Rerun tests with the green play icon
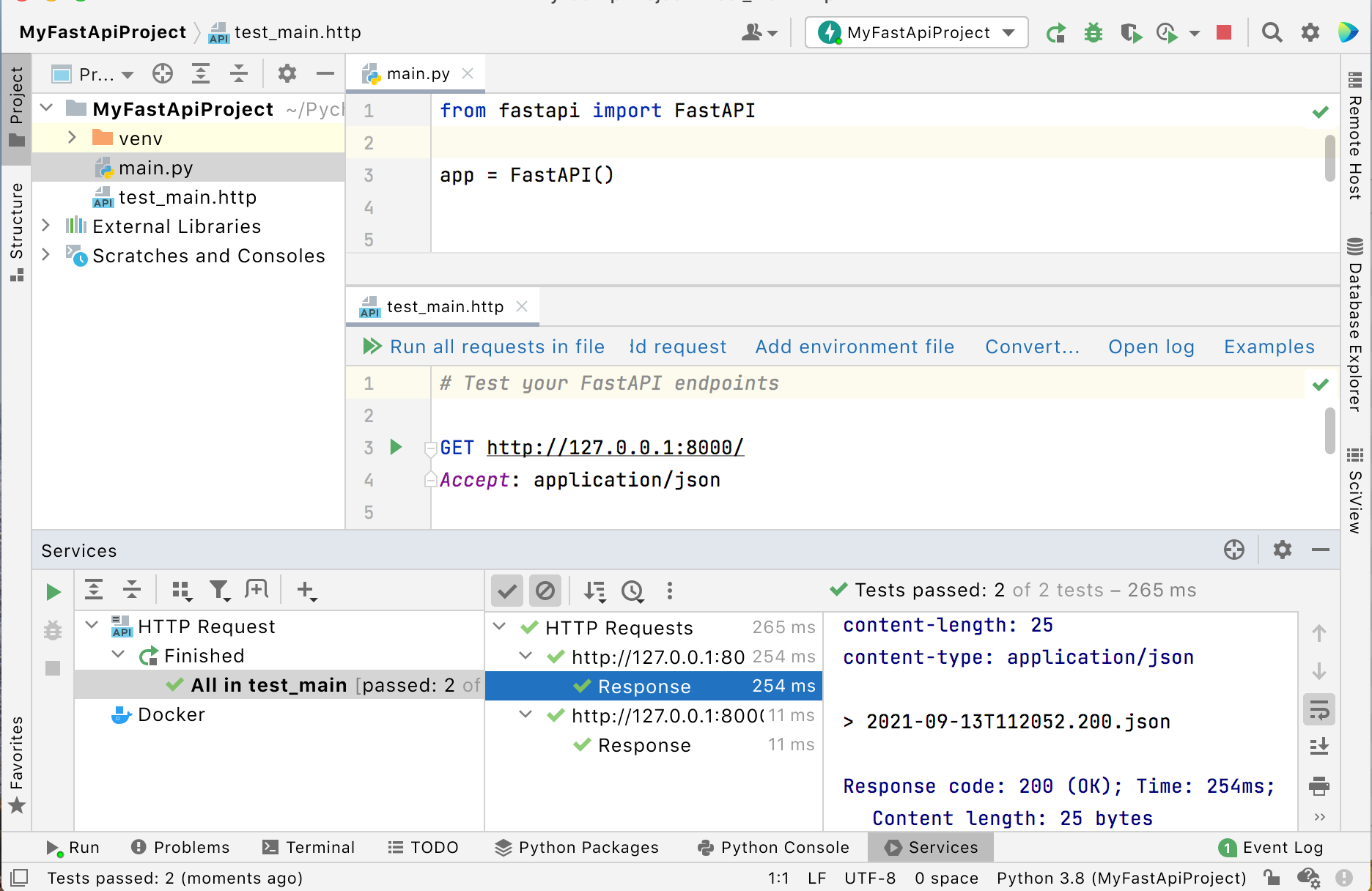This screenshot has height=891, width=1372. coord(52,591)
